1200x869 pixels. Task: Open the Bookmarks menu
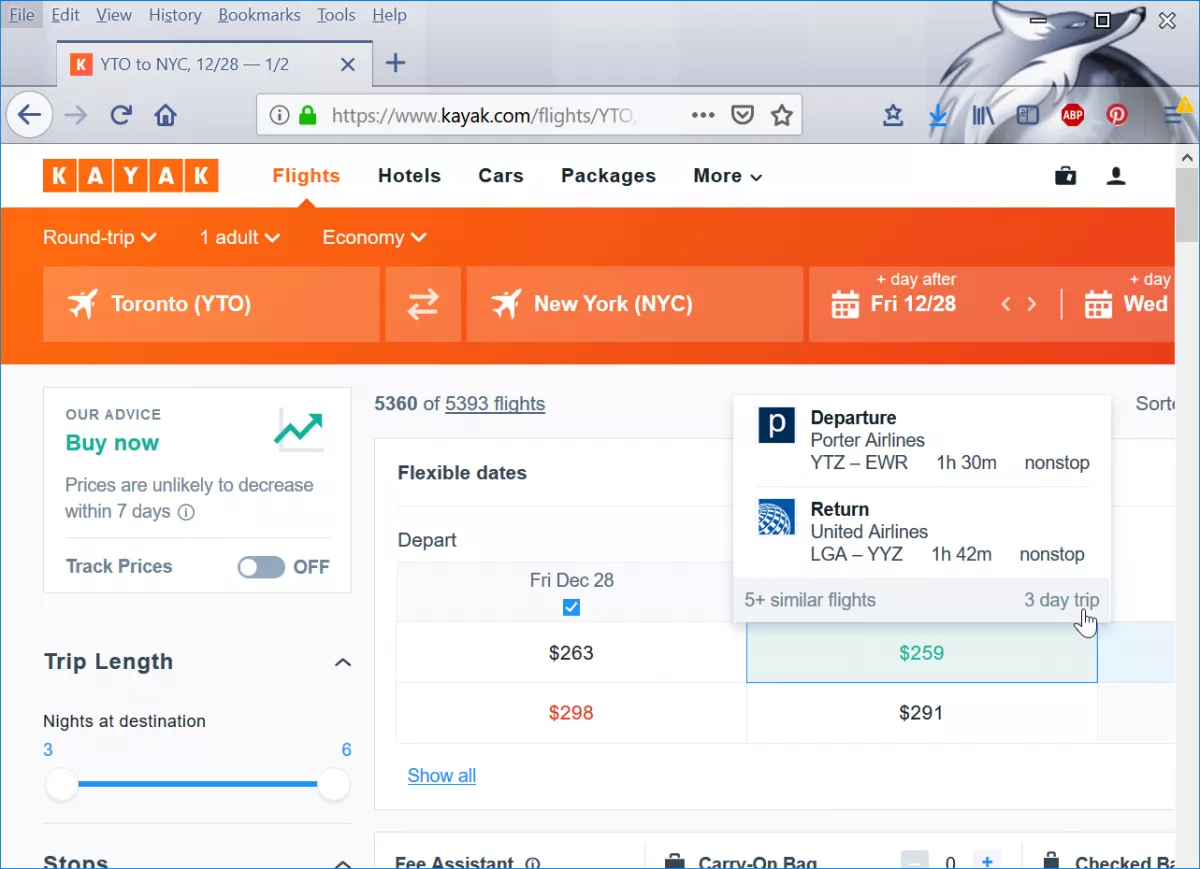[x=260, y=15]
